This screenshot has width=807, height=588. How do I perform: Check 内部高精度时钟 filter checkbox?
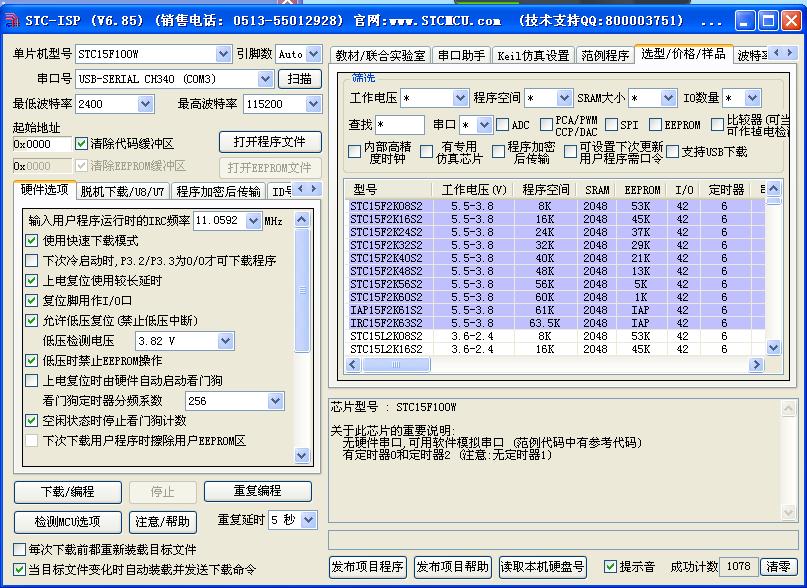tap(354, 151)
